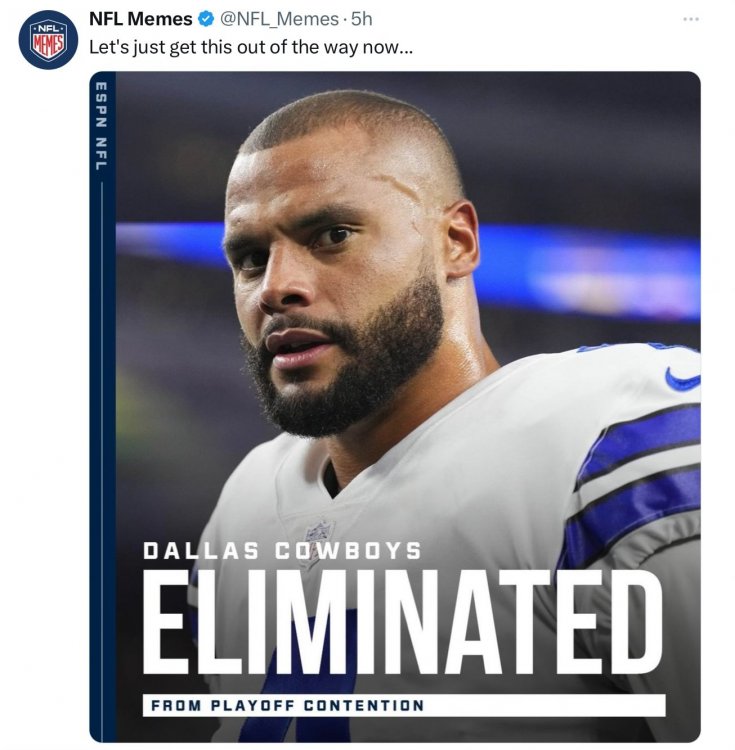Viewport: 735px width, 750px height.
Task: Click the FROM PLAYOFF CONTENTION white banner
Action: pyautogui.click(x=402, y=705)
